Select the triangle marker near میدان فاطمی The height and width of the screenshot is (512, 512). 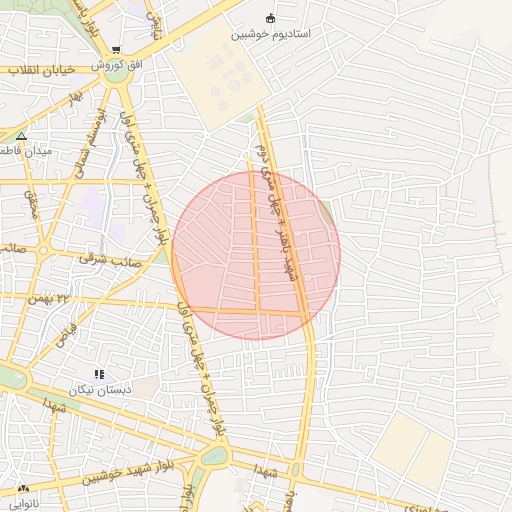click(x=22, y=136)
